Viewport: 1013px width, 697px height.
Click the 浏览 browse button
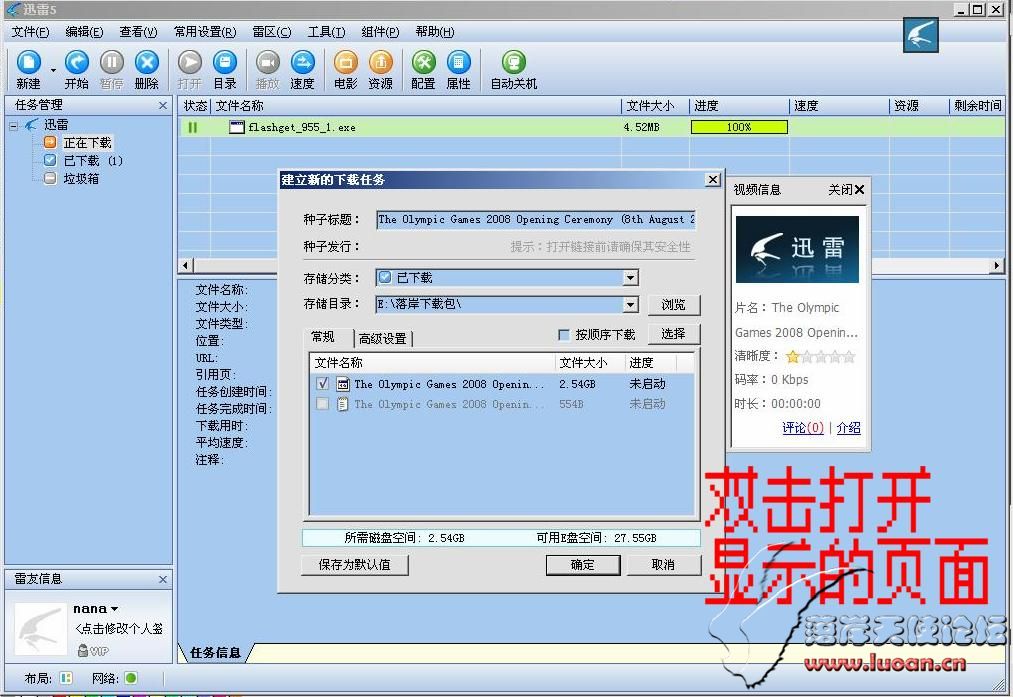click(673, 304)
